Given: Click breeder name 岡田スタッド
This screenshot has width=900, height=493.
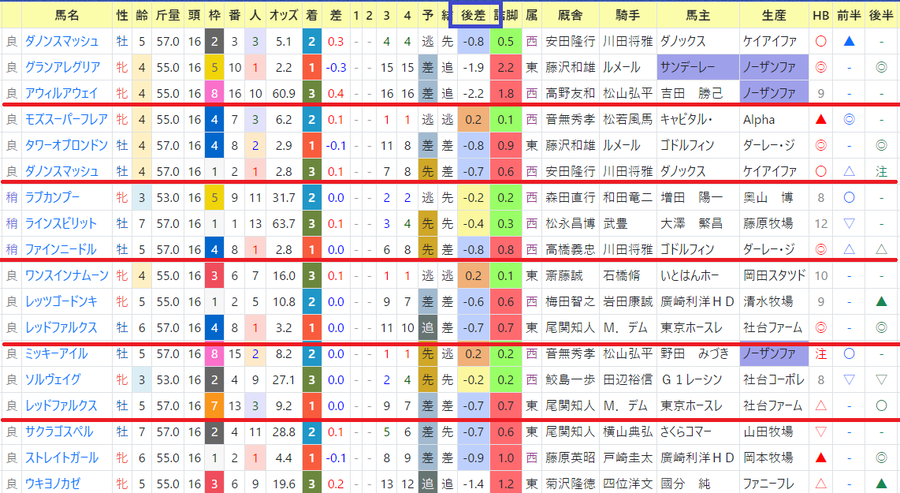Looking at the screenshot, I should 774,275.
